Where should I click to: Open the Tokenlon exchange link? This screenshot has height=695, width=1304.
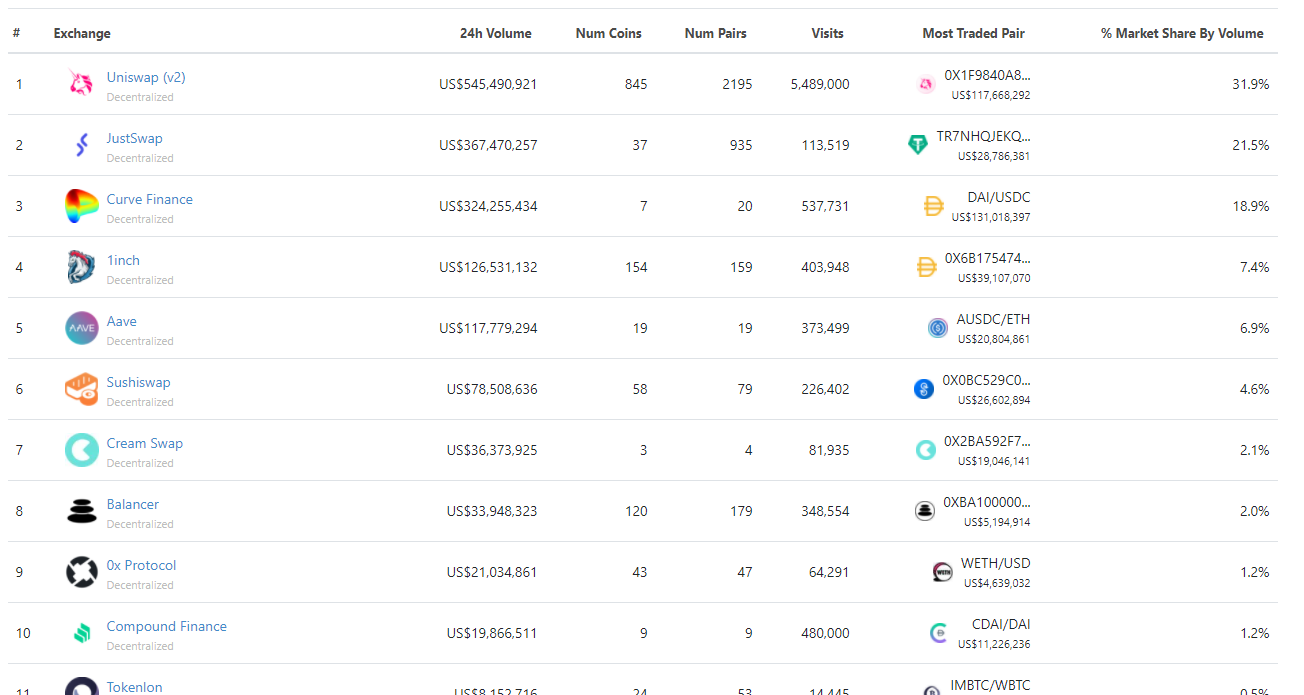[x=135, y=687]
